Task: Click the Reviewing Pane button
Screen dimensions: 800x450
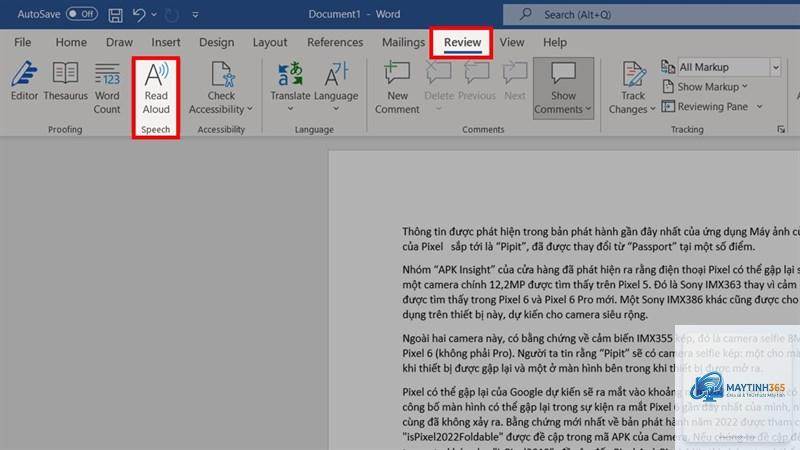Action: click(705, 107)
